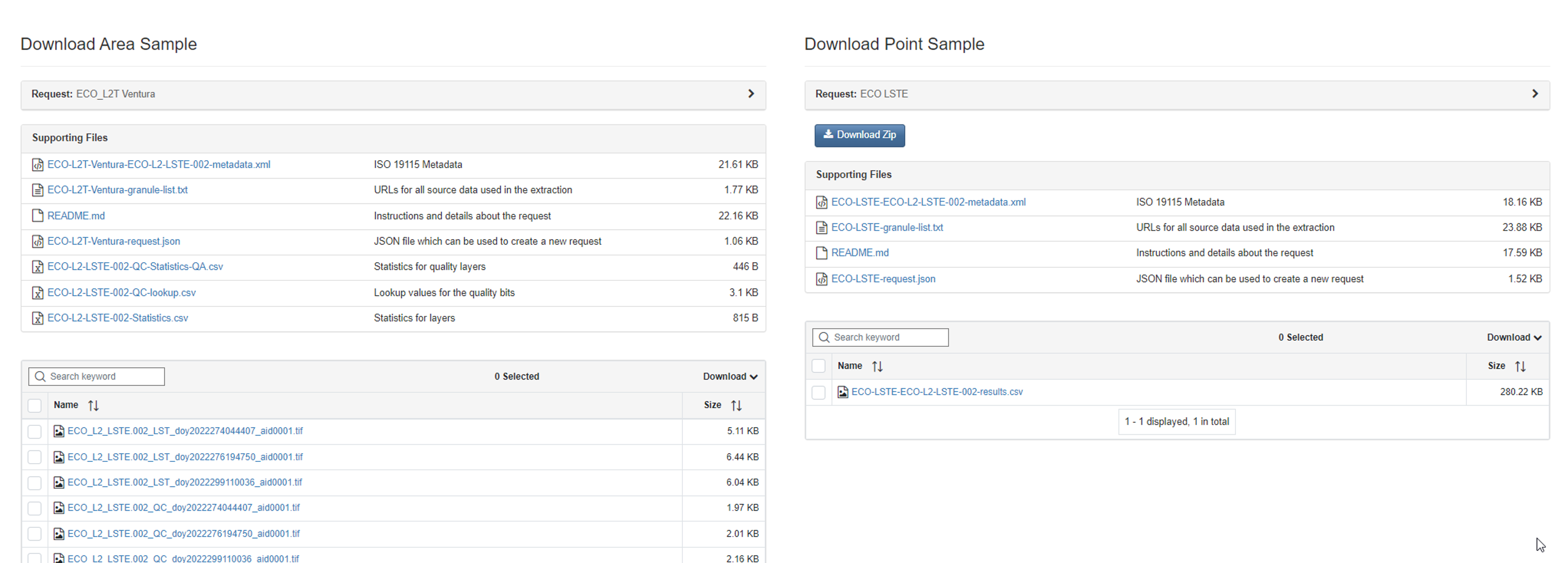The width and height of the screenshot is (1568, 563).
Task: Click the text file icon next to ECO-L2T-Ventura-granule-list.txt
Action: point(38,191)
